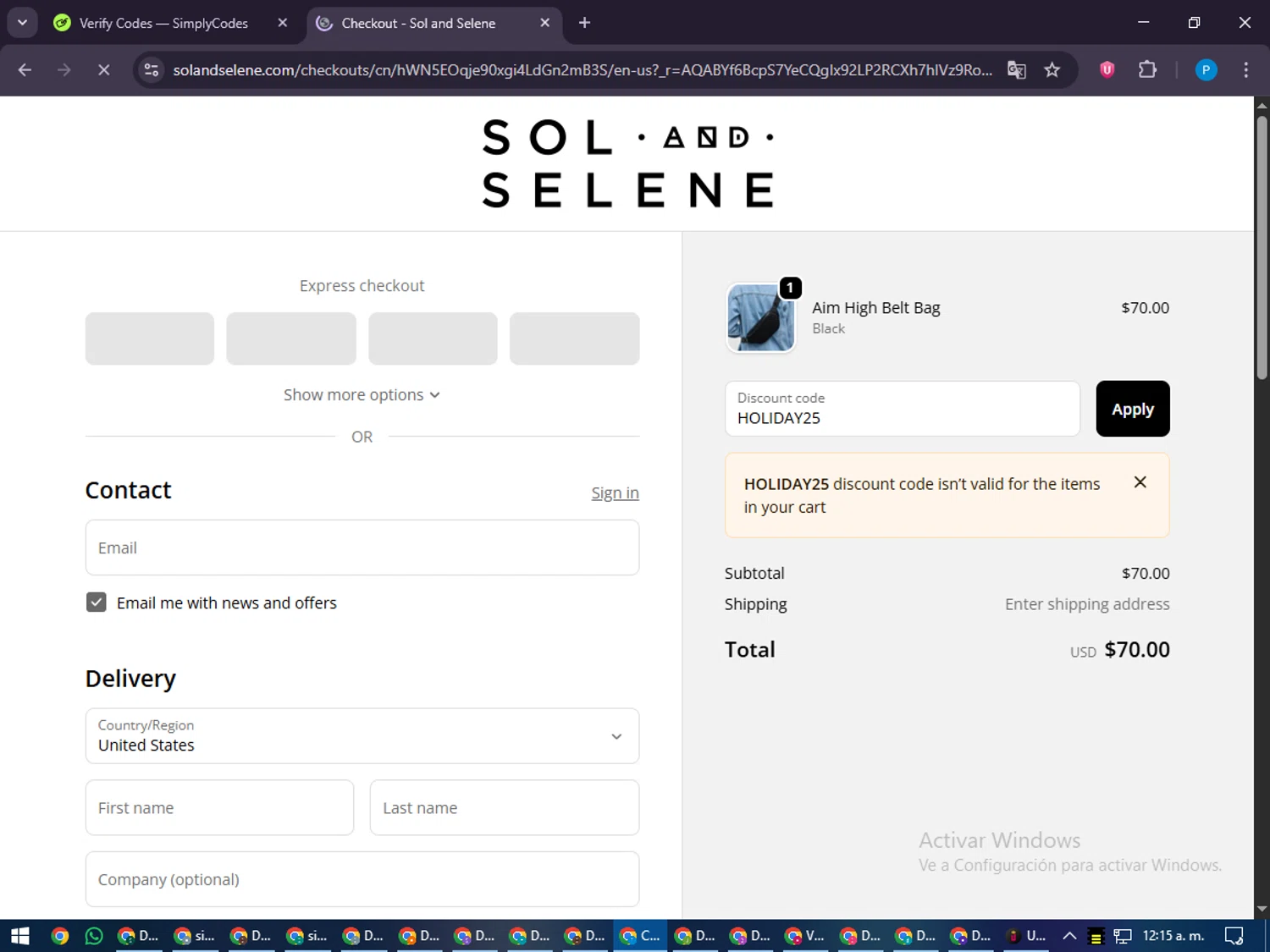This screenshot has width=1270, height=952.
Task: Click the Aim High Belt Bag thumbnail
Action: (761, 317)
